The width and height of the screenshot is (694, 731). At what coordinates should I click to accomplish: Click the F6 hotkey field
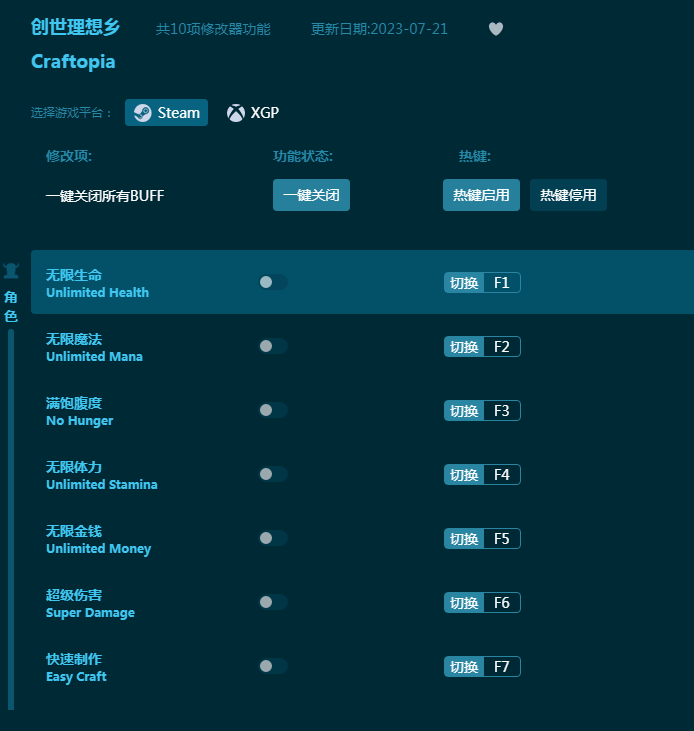tap(502, 603)
